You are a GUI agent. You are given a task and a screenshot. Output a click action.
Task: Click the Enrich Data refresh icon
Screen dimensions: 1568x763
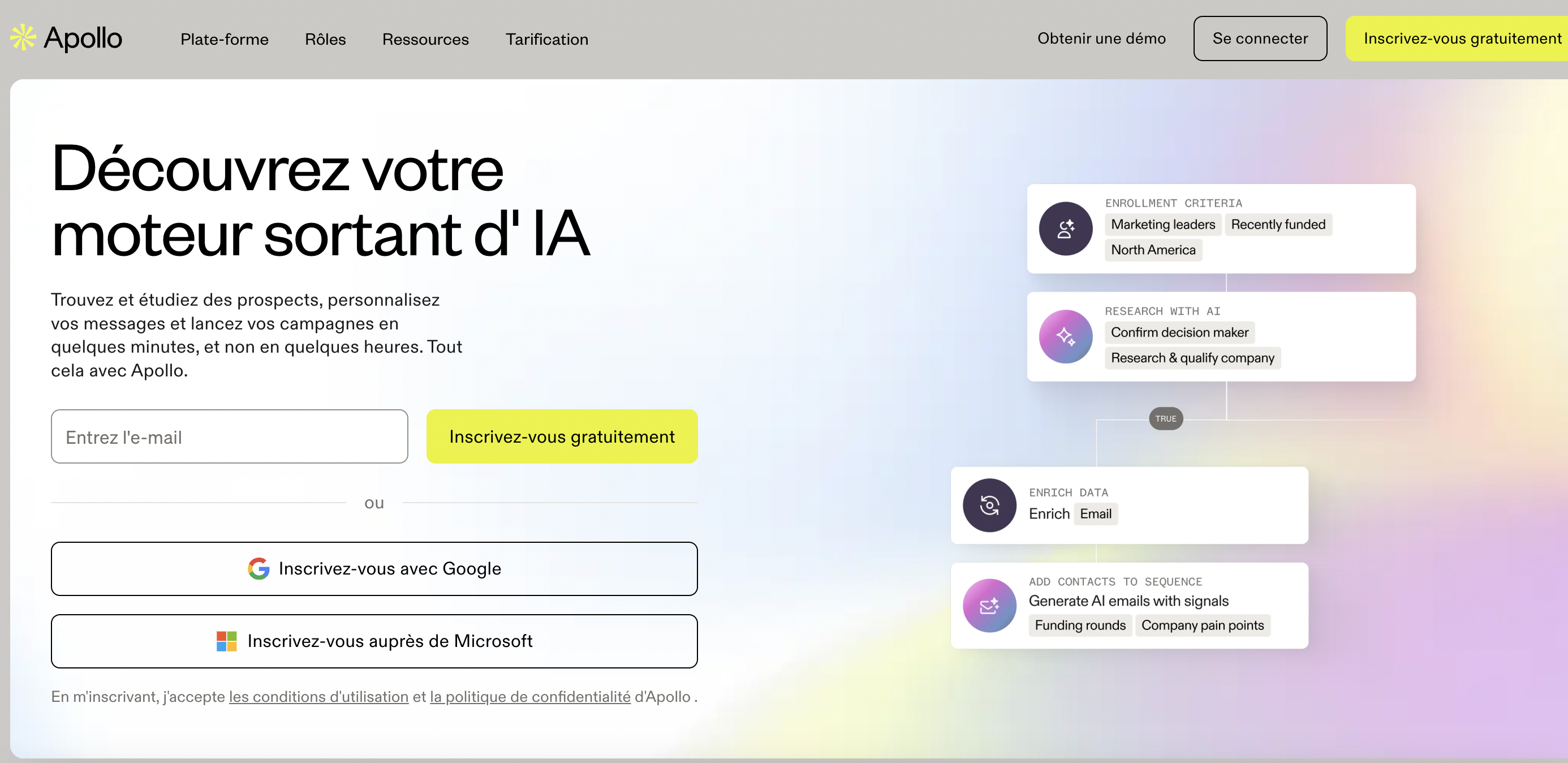[x=989, y=505]
